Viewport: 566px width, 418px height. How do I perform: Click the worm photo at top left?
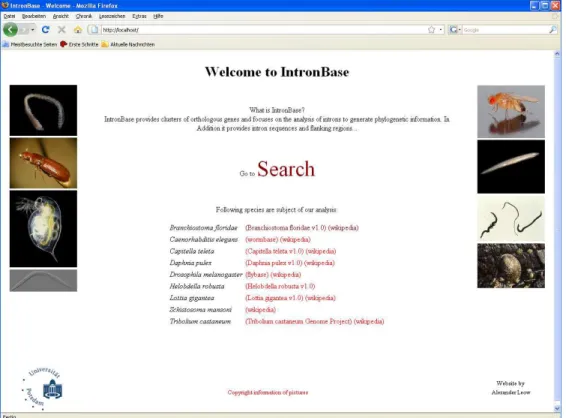(43, 110)
